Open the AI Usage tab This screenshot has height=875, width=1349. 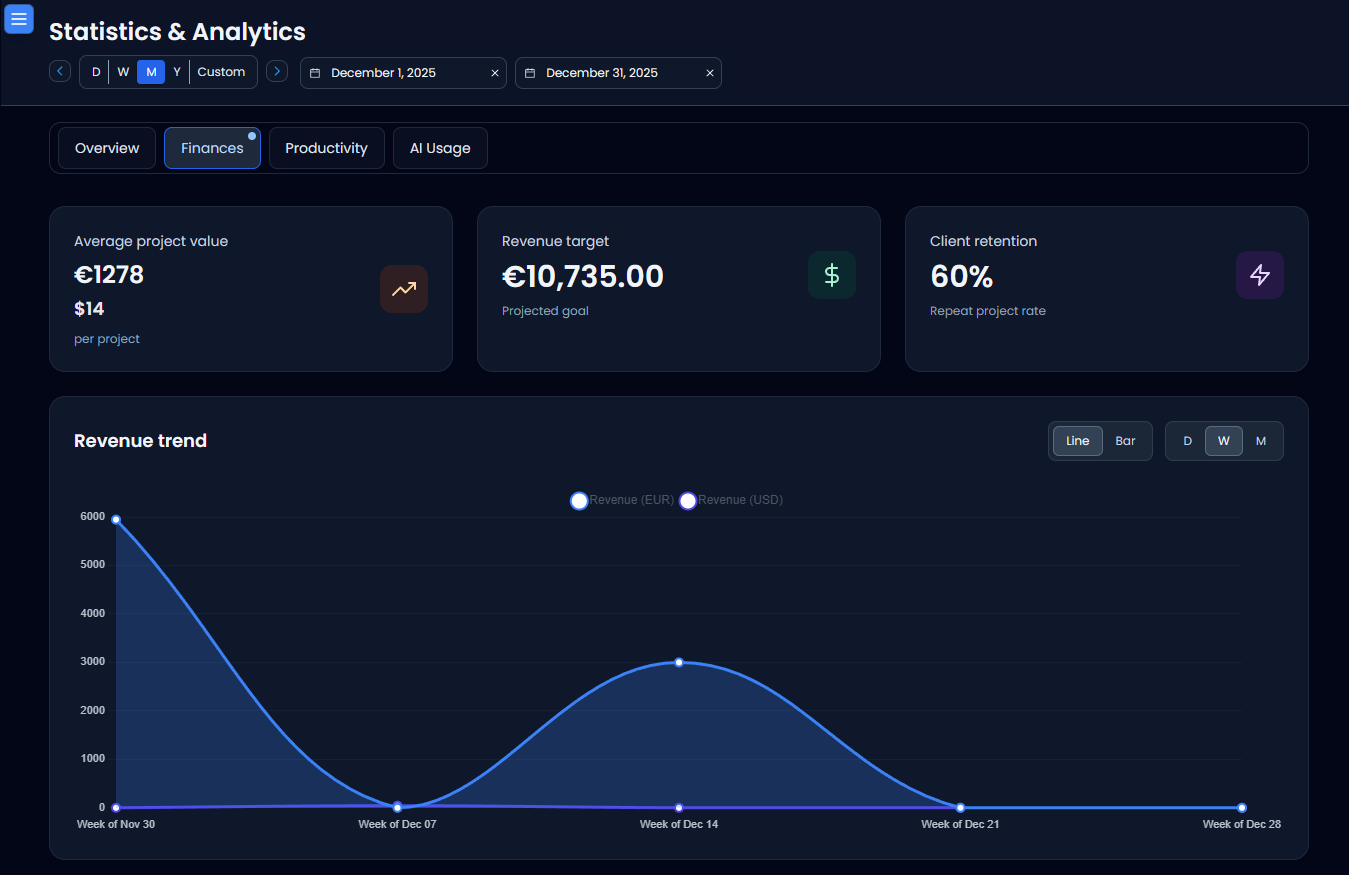(x=440, y=147)
